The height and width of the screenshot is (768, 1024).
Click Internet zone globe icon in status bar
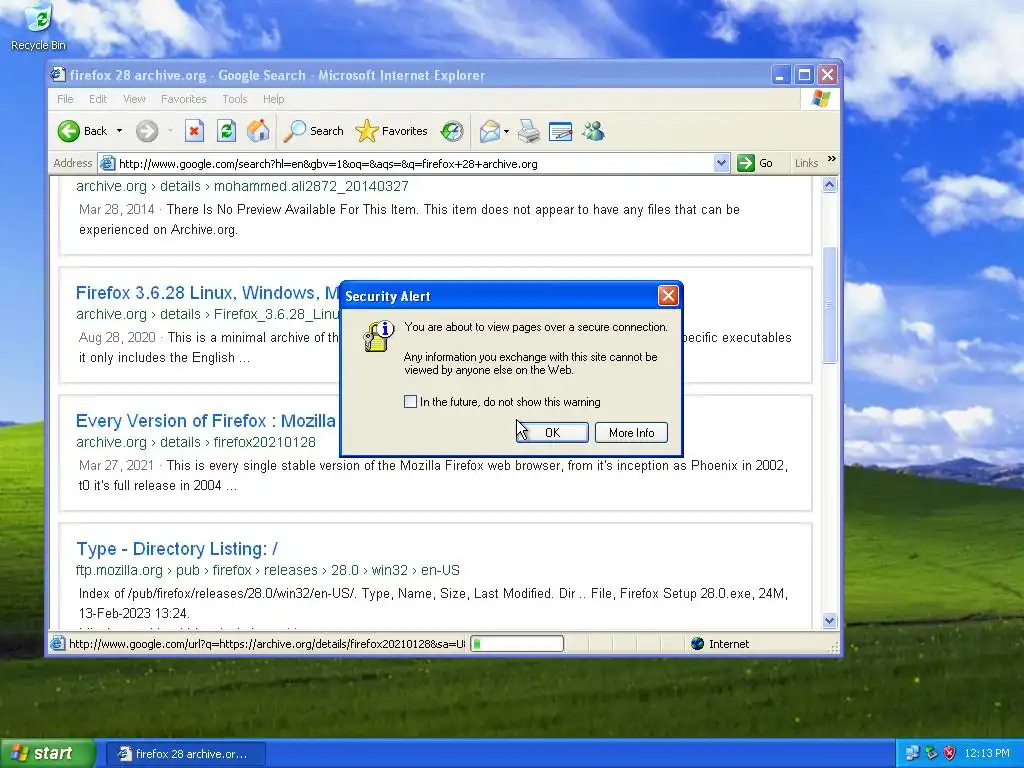(x=697, y=644)
